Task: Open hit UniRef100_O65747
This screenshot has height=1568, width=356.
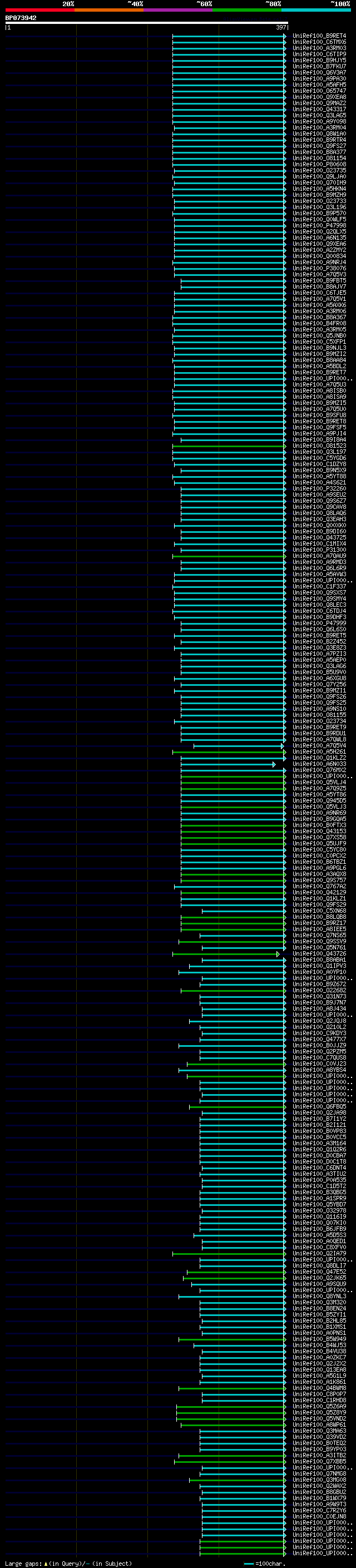Action: click(x=319, y=91)
